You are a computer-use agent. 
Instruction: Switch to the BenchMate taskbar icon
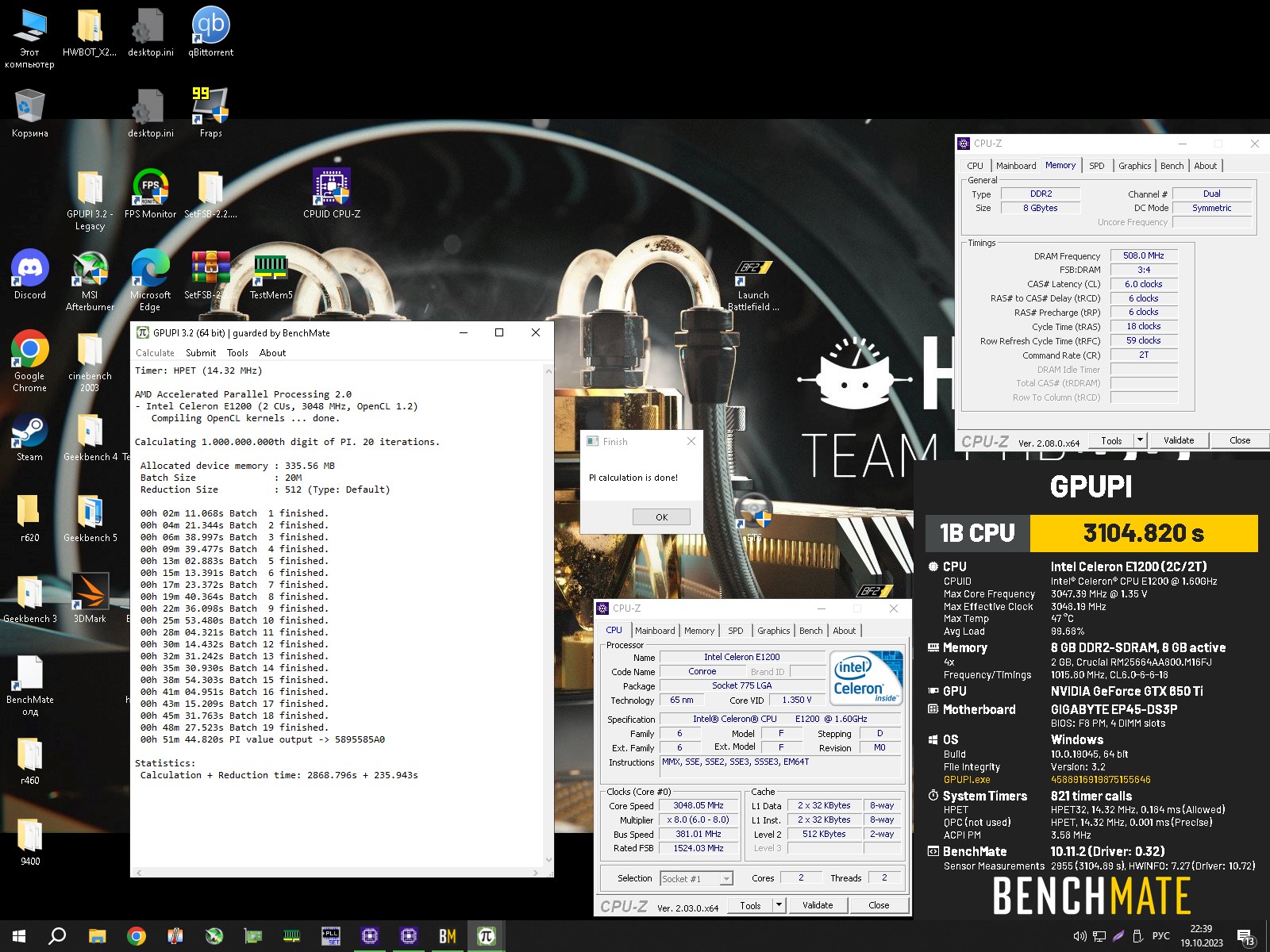(448, 936)
